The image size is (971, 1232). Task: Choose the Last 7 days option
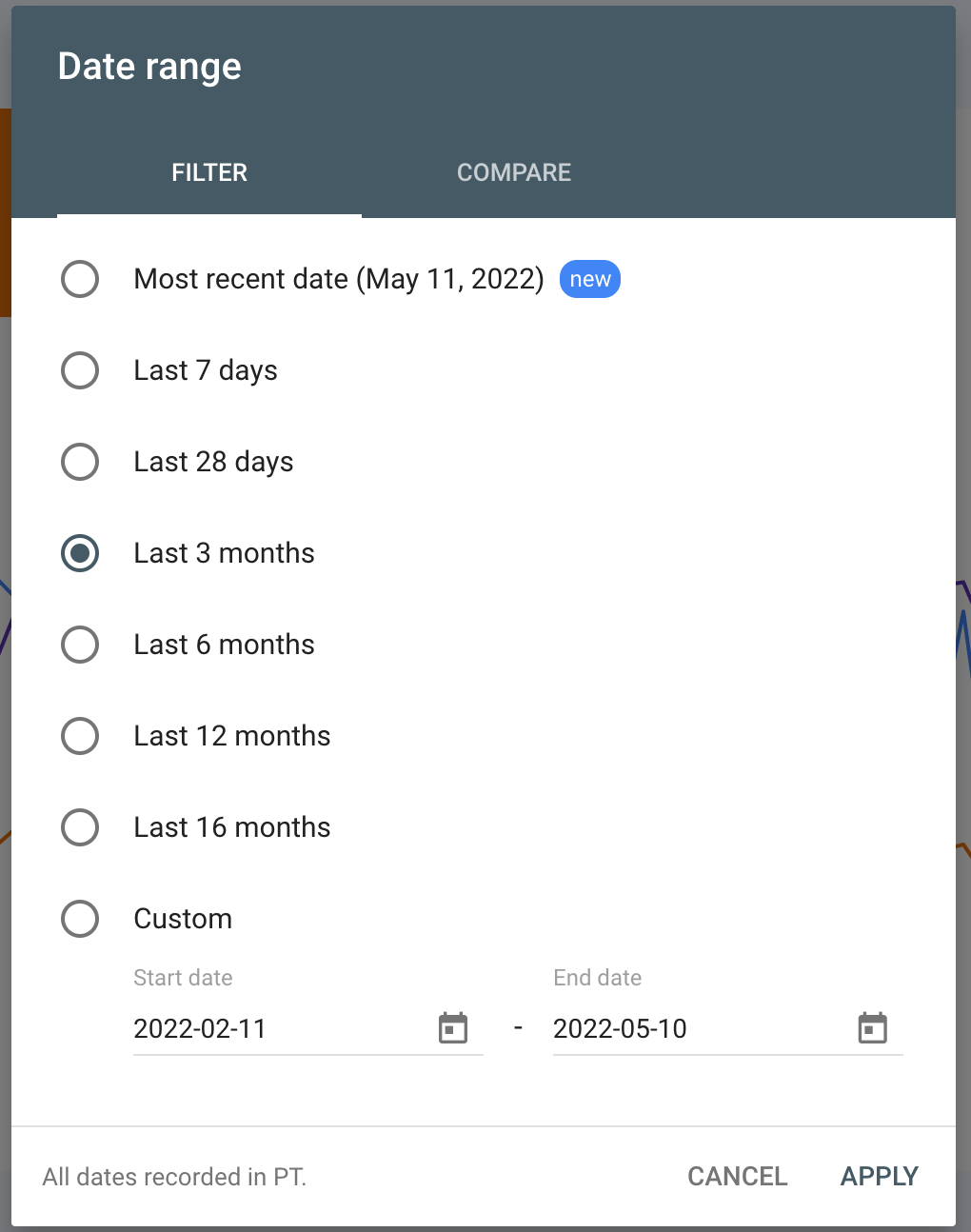(x=80, y=370)
